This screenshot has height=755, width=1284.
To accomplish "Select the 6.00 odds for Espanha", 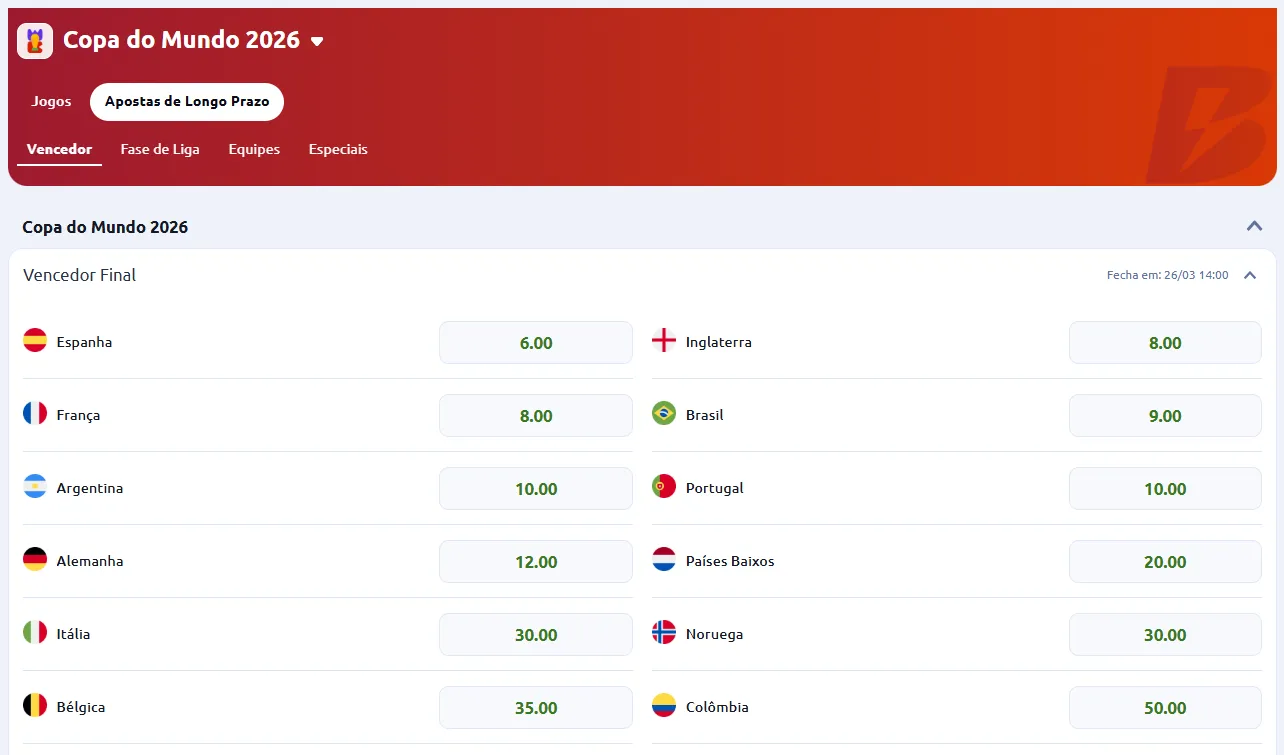I will pyautogui.click(x=535, y=341).
